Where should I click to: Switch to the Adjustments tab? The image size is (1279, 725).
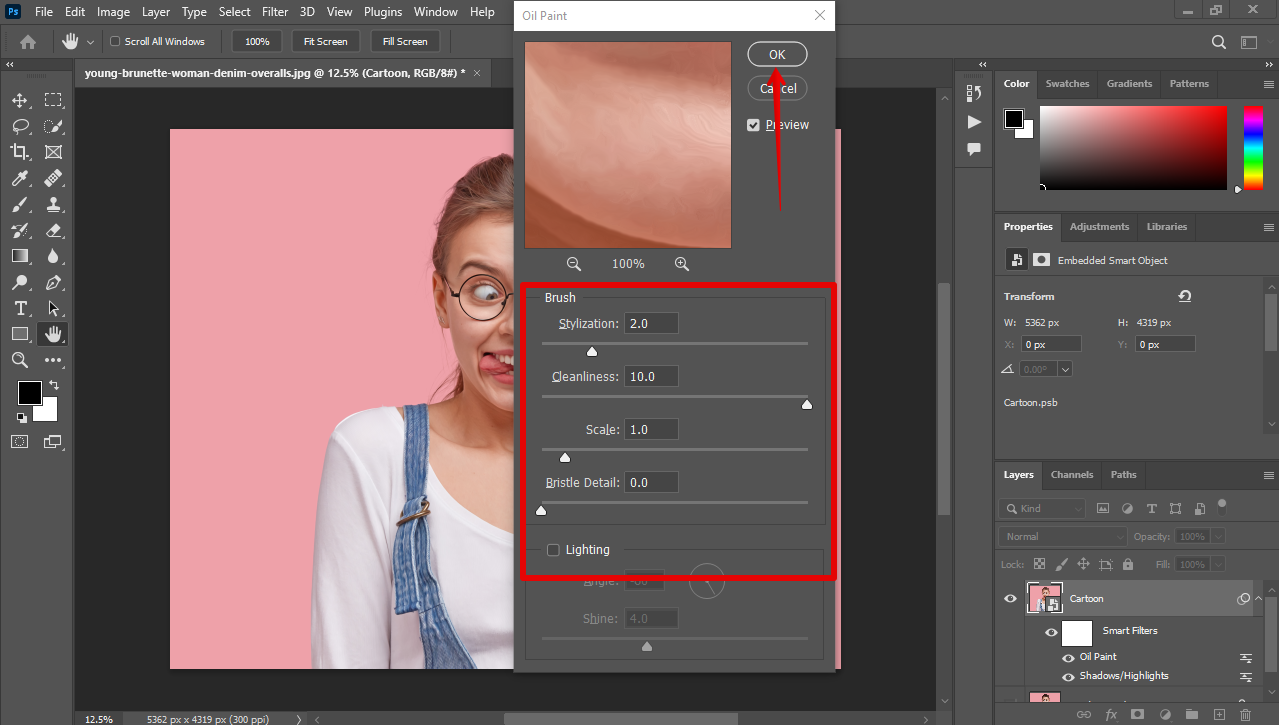click(x=1099, y=227)
